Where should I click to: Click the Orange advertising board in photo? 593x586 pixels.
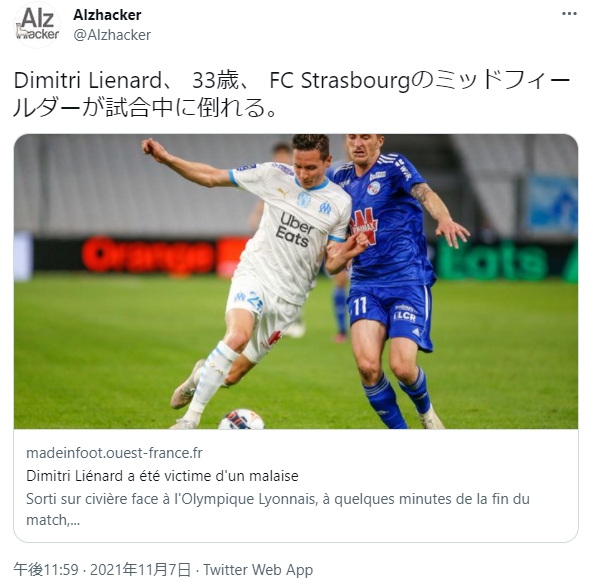pos(147,255)
